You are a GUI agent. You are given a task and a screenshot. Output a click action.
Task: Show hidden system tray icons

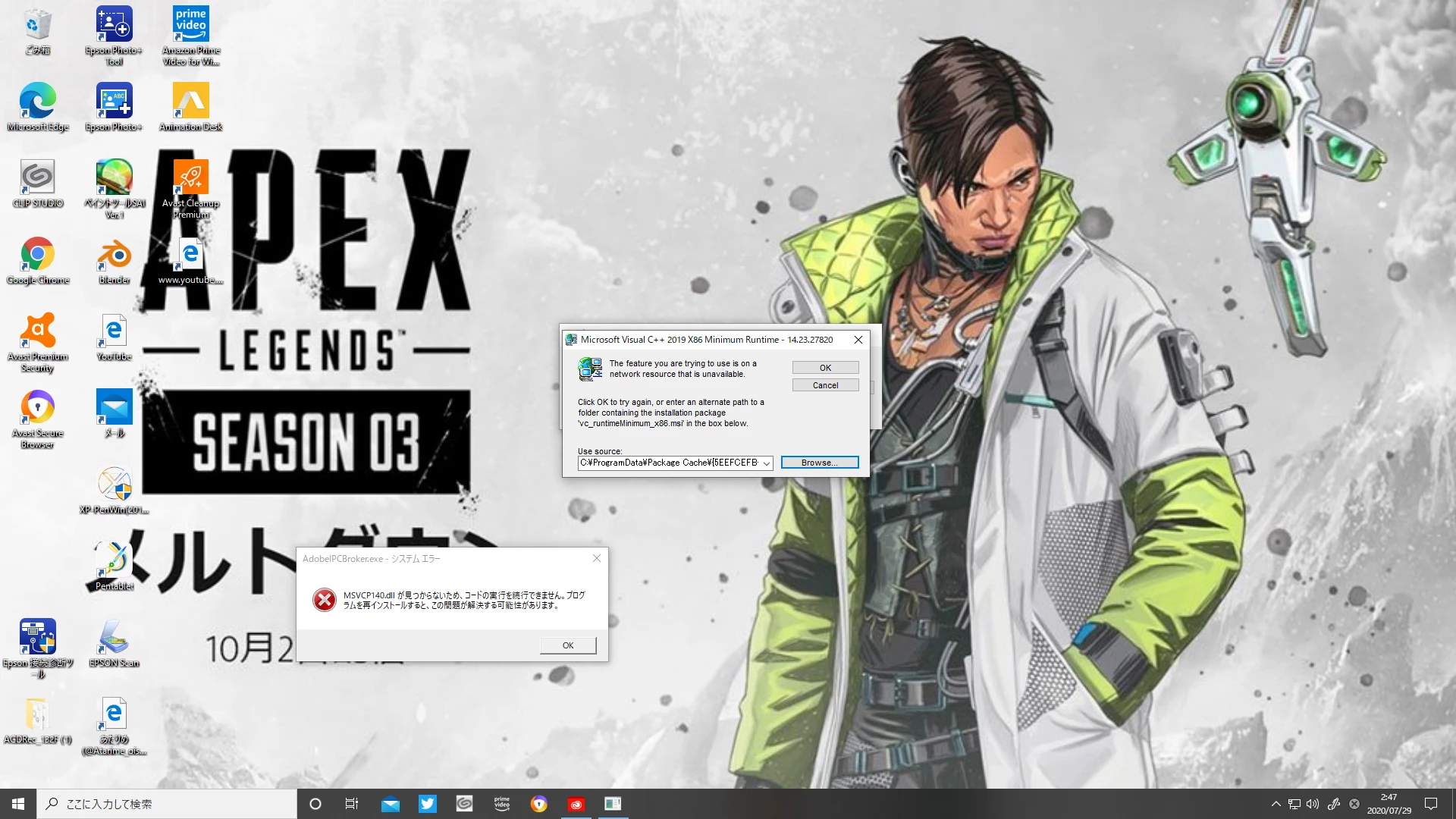1276,804
